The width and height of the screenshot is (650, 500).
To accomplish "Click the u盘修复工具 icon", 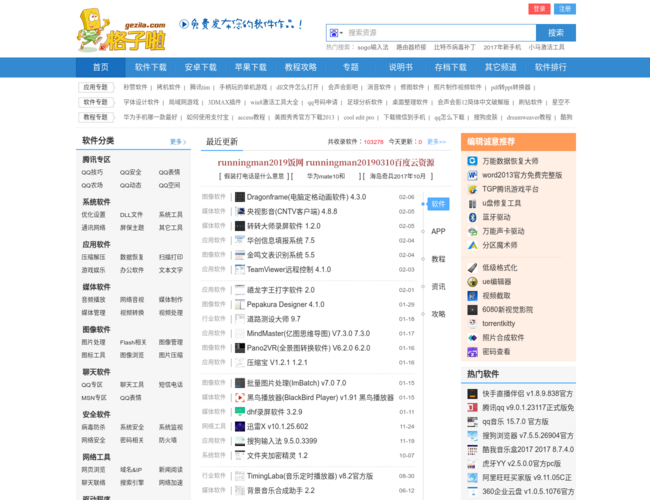I will pyautogui.click(x=473, y=203).
